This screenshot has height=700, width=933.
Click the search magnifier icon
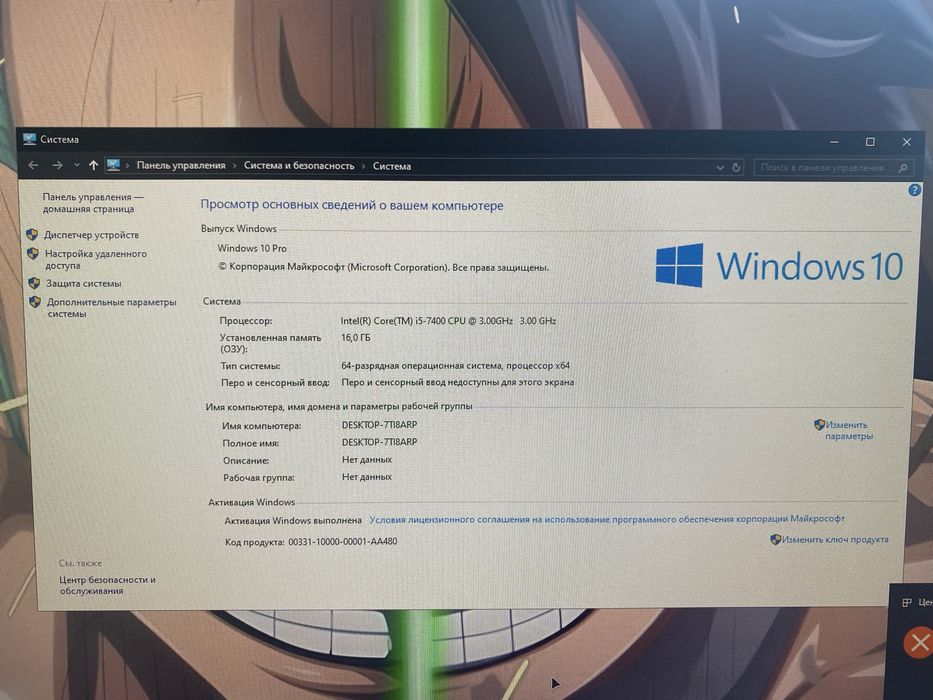click(903, 168)
